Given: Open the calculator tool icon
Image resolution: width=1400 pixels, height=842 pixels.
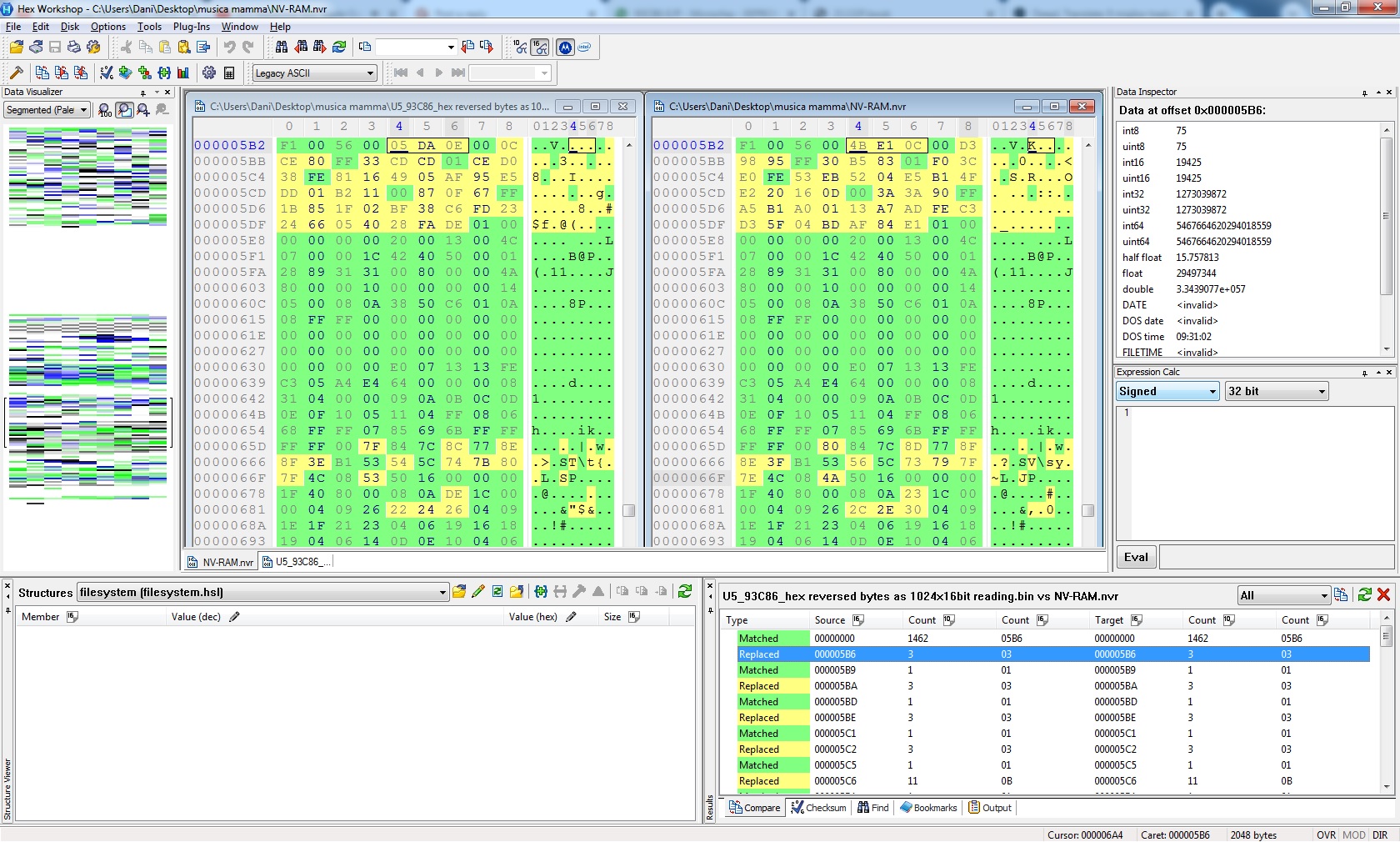Looking at the screenshot, I should tap(229, 73).
